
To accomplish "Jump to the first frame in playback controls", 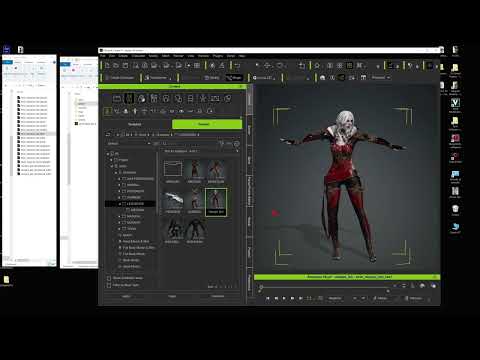I will [x=268, y=298].
